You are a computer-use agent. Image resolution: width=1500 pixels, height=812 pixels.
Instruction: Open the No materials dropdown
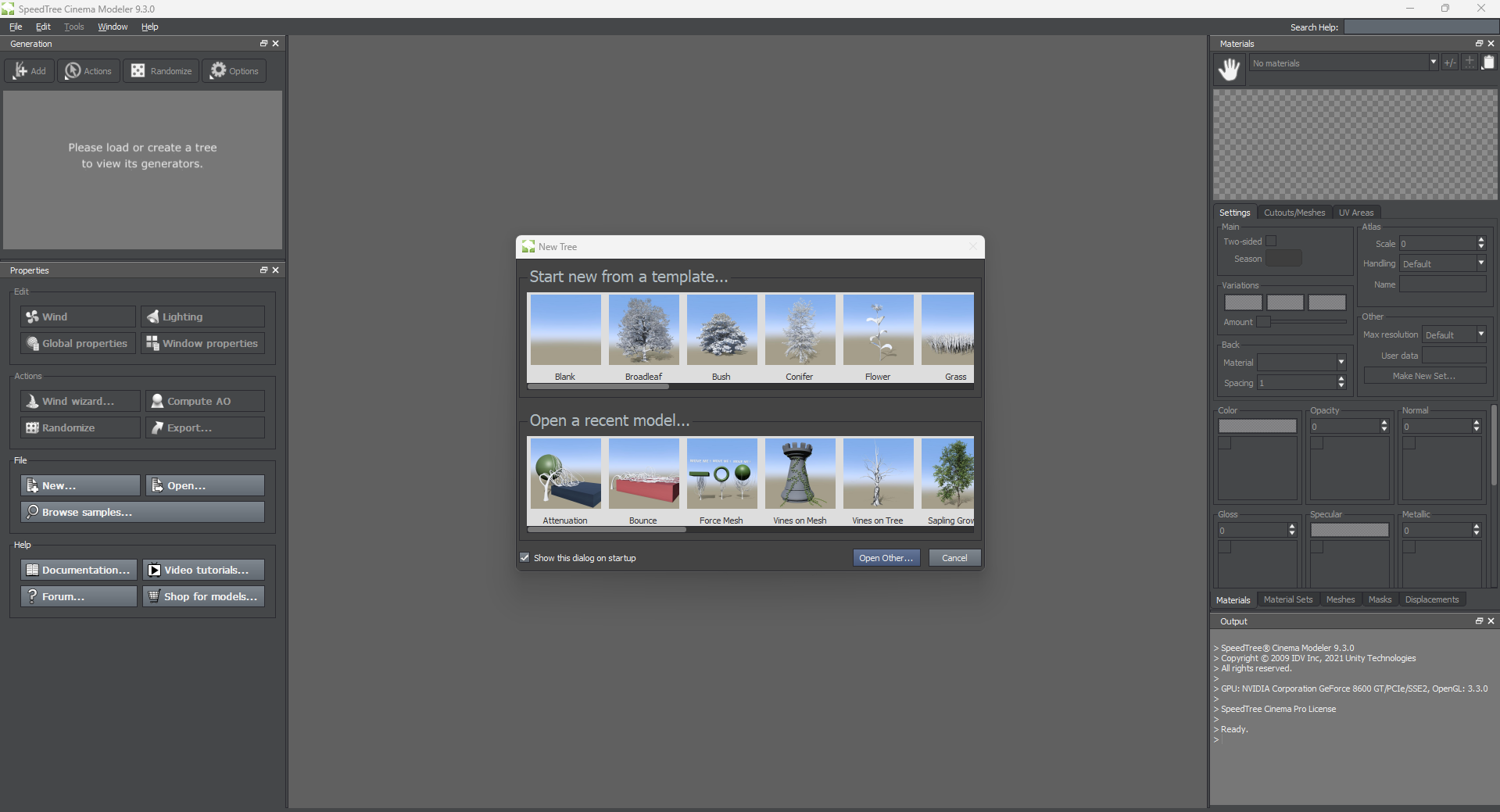1344,63
